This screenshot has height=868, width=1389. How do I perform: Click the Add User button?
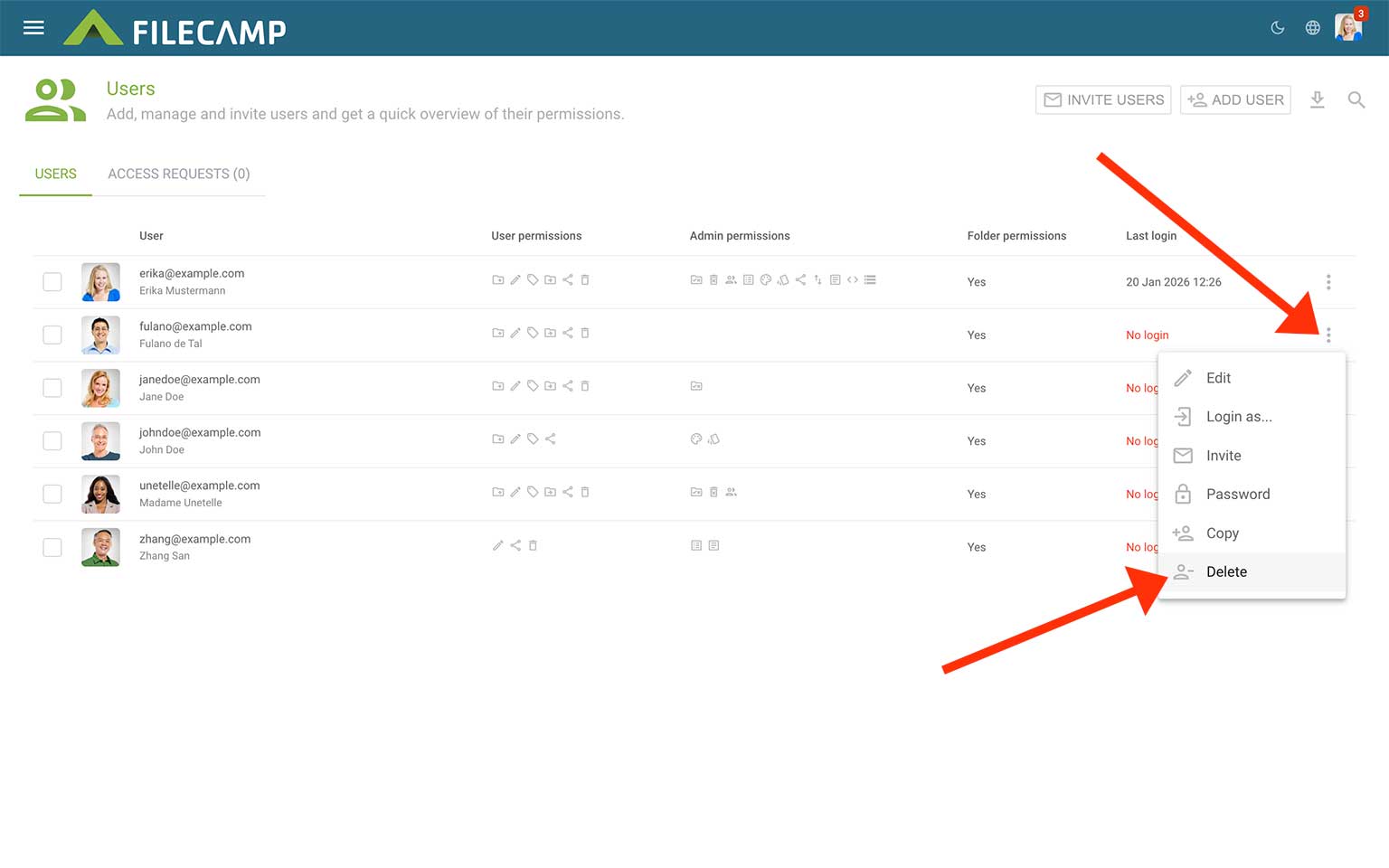coord(1235,99)
